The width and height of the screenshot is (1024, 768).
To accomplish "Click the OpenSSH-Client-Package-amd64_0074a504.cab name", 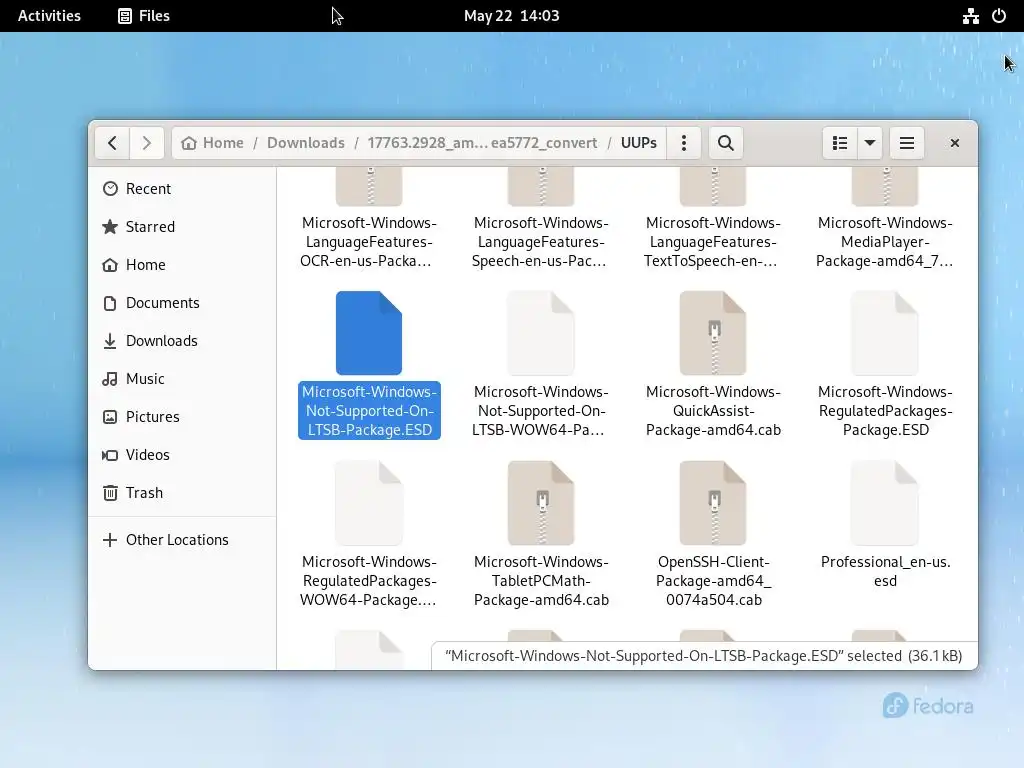I will (713, 581).
